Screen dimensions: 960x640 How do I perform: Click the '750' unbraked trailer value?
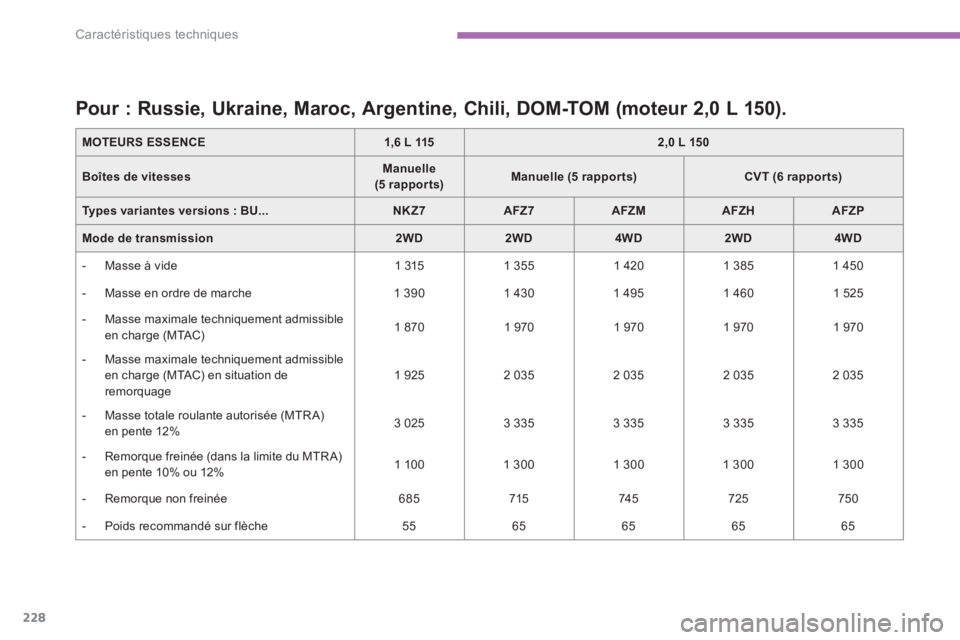pyautogui.click(x=848, y=499)
